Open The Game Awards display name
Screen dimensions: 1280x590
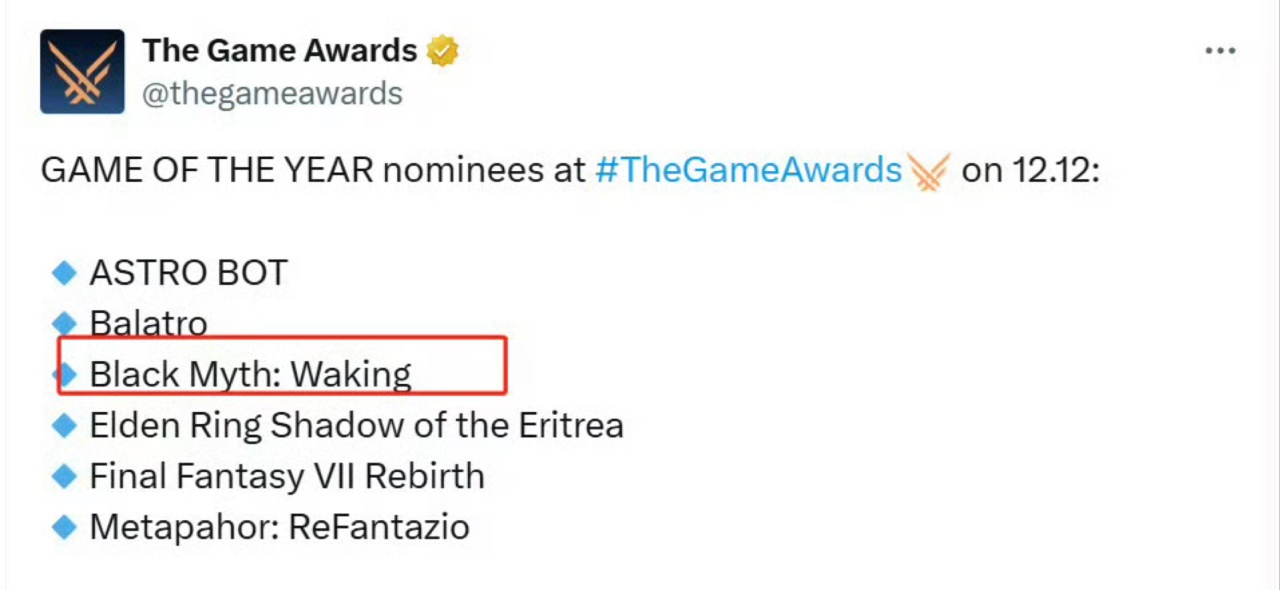(x=279, y=50)
